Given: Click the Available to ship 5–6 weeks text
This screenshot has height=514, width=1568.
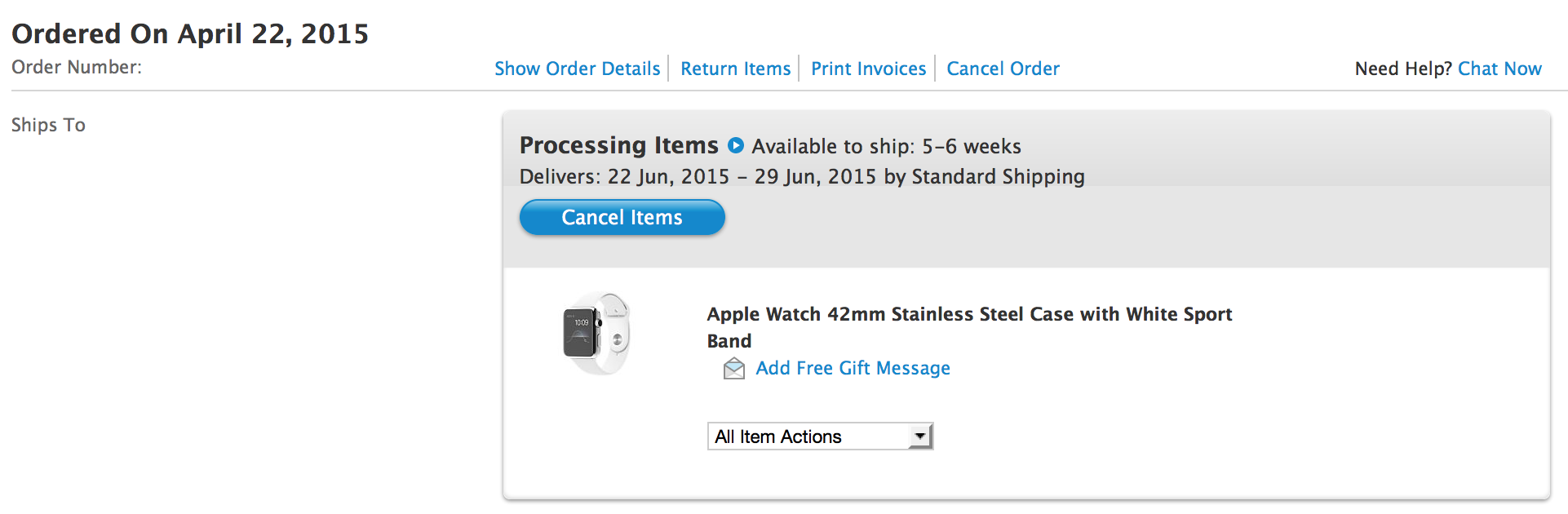Looking at the screenshot, I should tap(886, 146).
